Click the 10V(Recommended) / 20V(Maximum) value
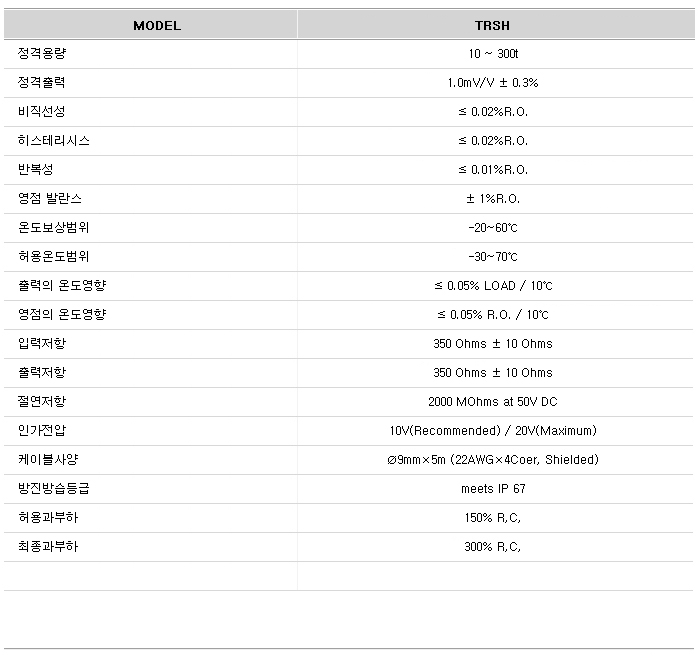 (492, 431)
